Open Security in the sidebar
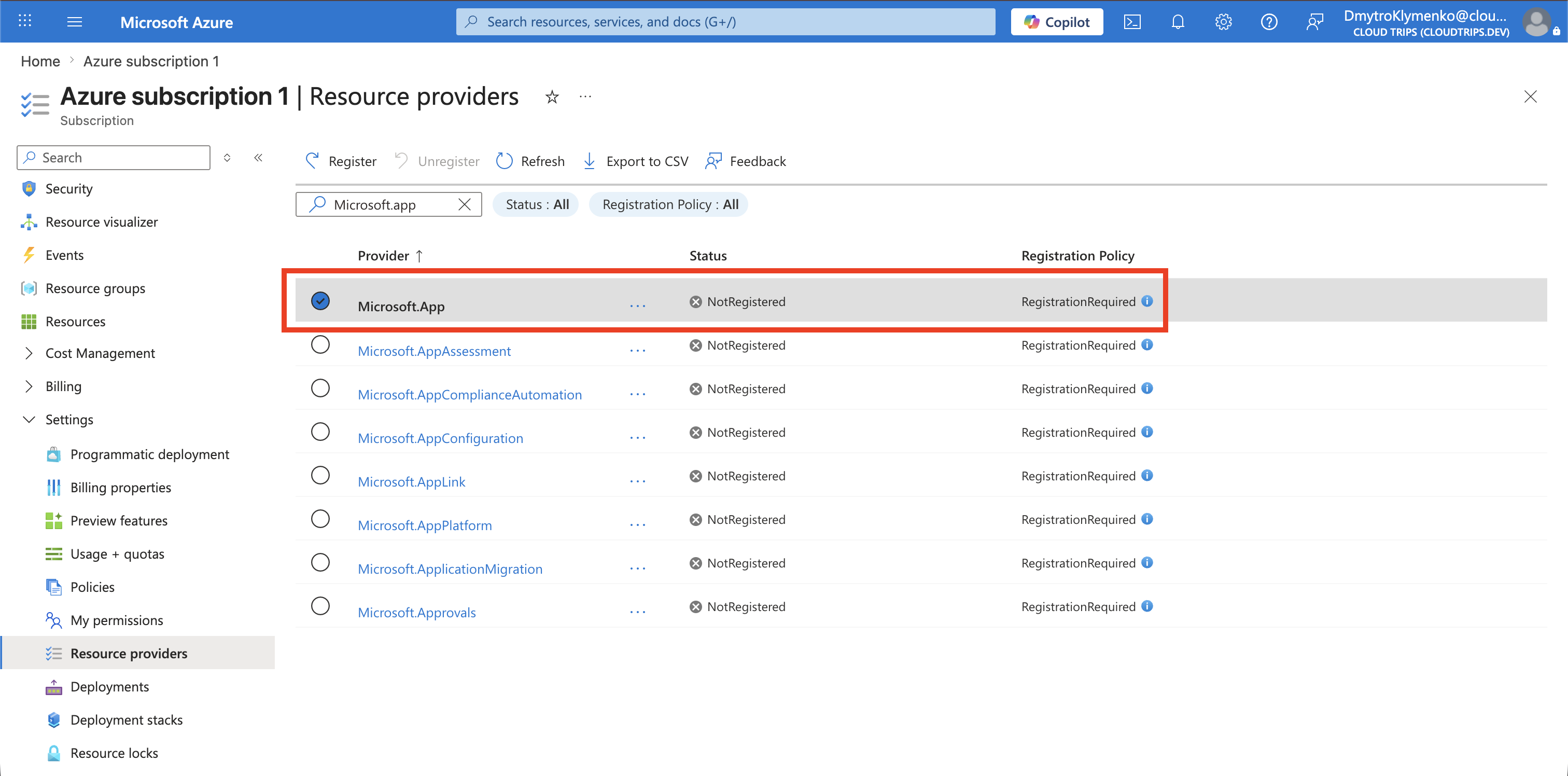 pyautogui.click(x=69, y=189)
